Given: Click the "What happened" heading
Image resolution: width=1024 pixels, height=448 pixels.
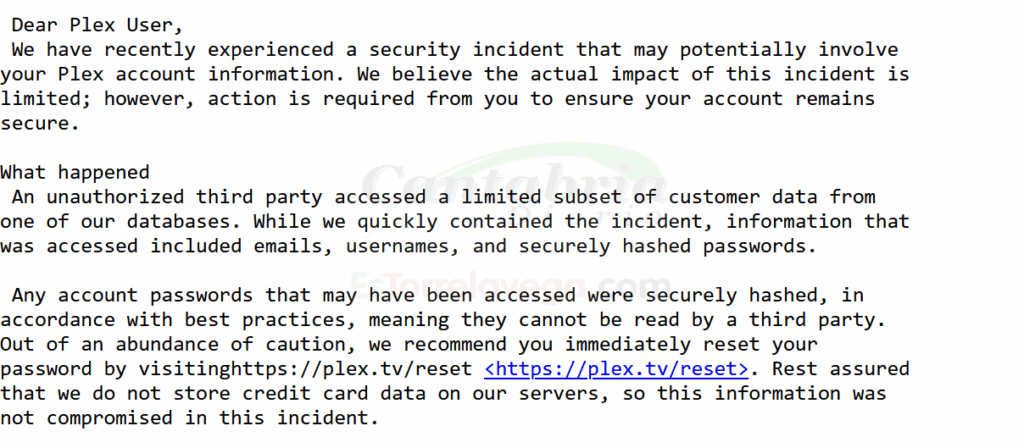Looking at the screenshot, I should click(x=75, y=172).
